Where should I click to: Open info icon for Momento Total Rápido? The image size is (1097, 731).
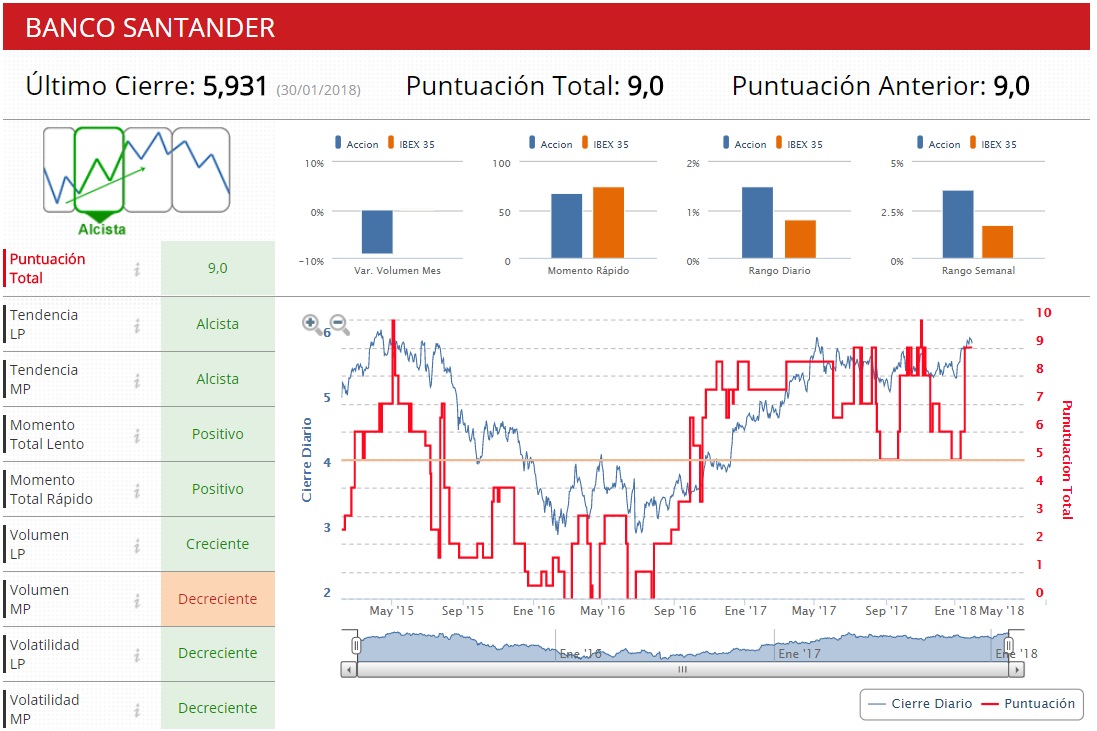137,490
